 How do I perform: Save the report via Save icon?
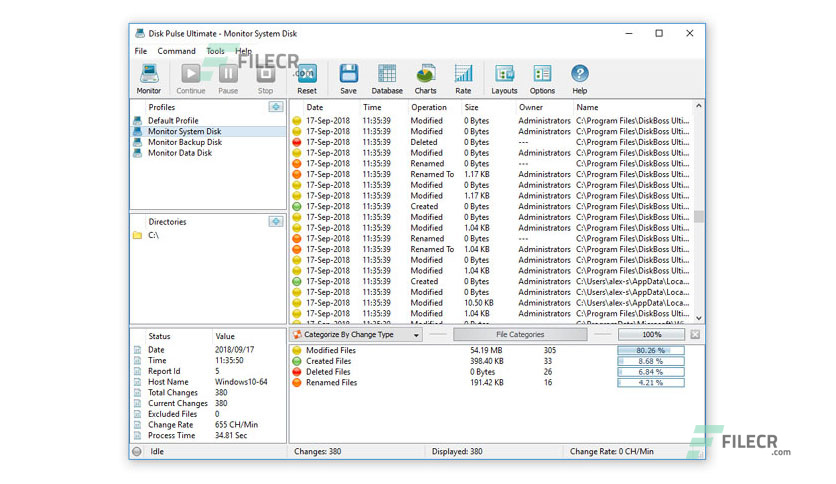point(348,78)
